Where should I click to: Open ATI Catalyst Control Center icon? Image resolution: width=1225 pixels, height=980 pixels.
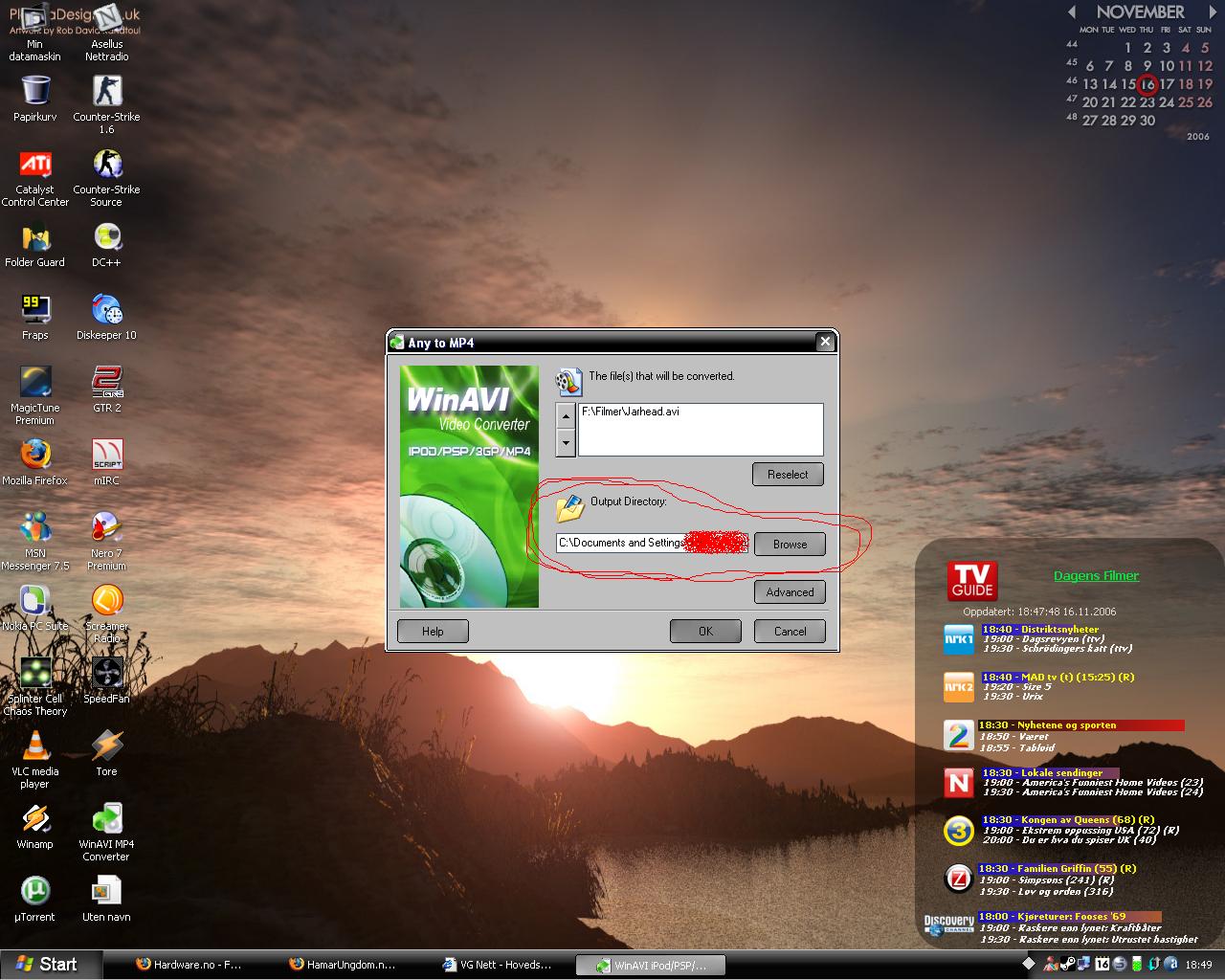click(34, 178)
